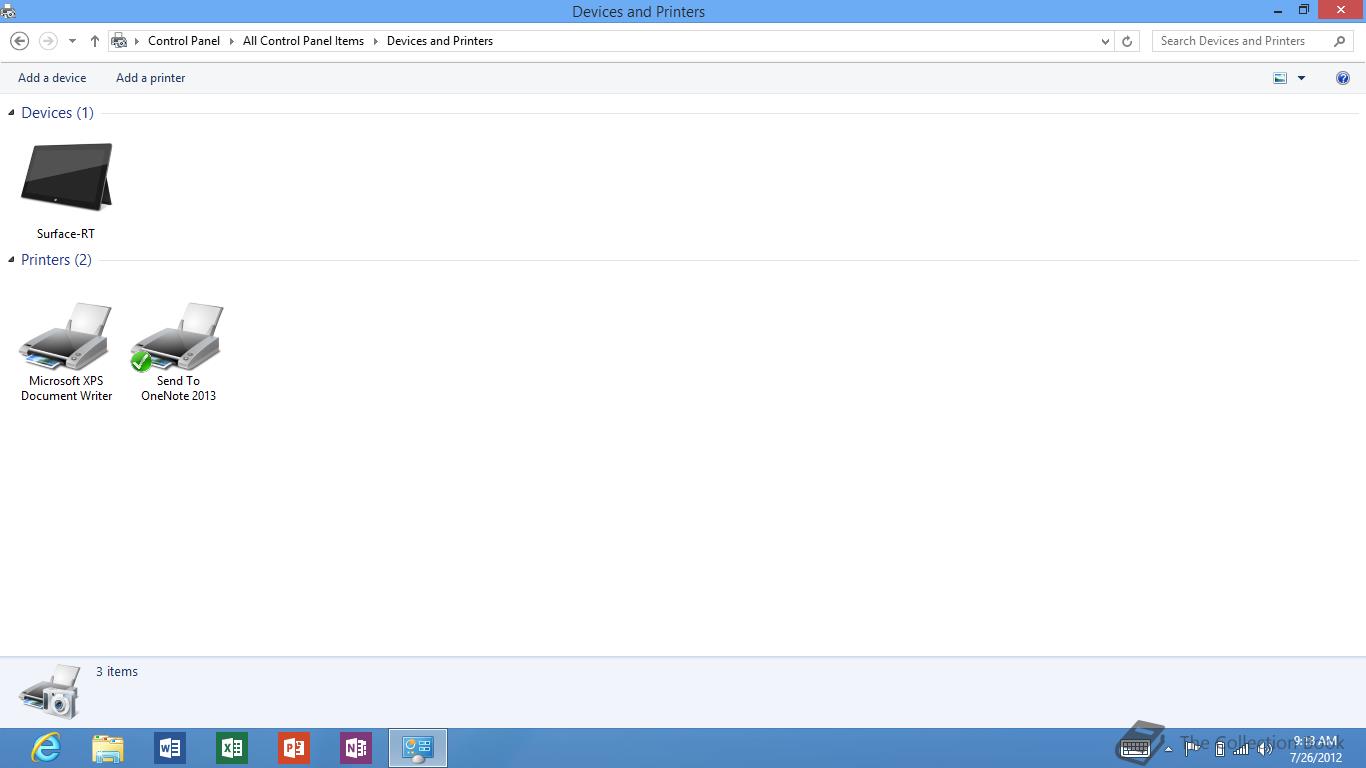Click the 3 items status text
Image resolution: width=1366 pixels, height=768 pixels.
[x=117, y=672]
